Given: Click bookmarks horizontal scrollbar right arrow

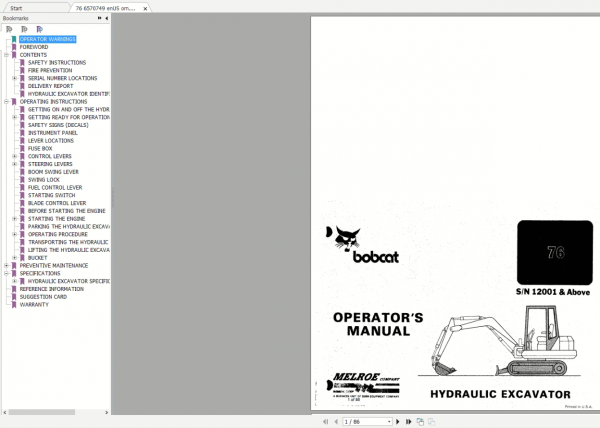Looking at the screenshot, I should (x=106, y=412).
